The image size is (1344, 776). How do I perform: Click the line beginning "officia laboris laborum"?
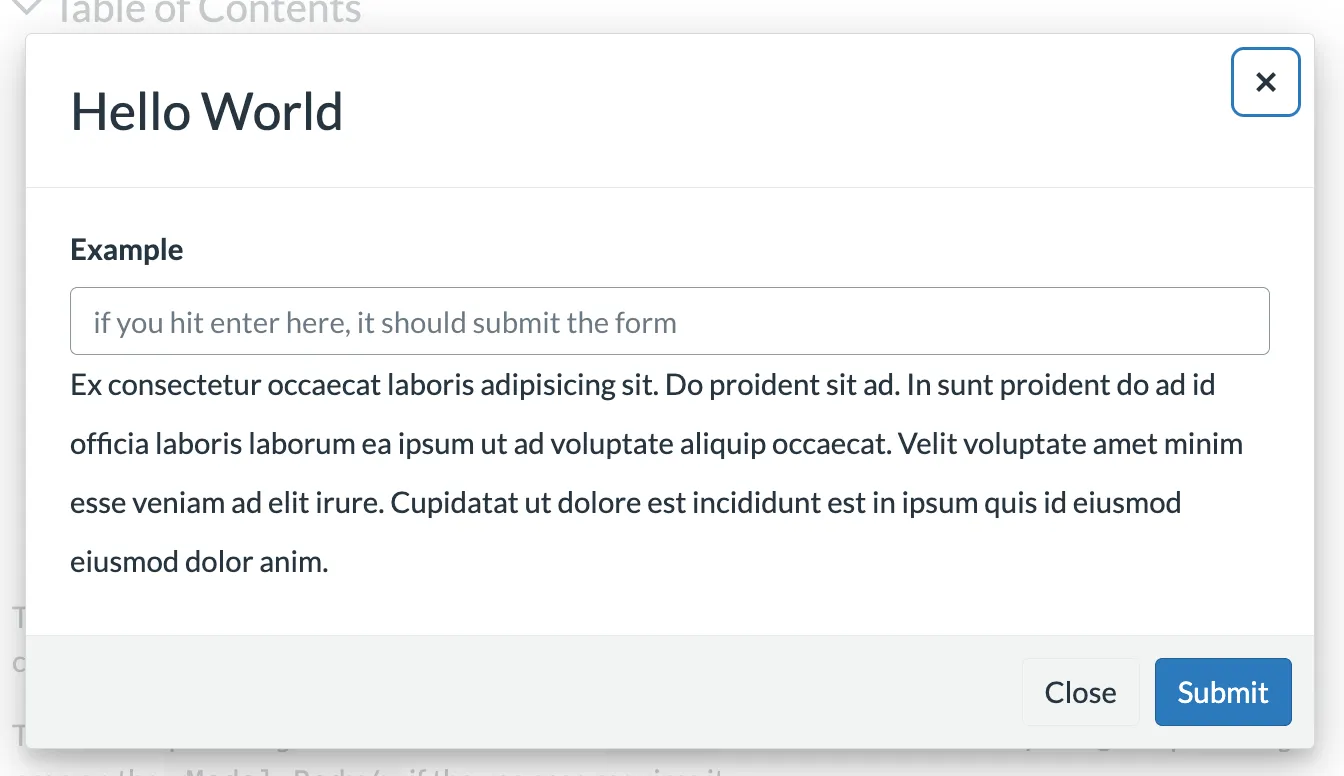[656, 443]
